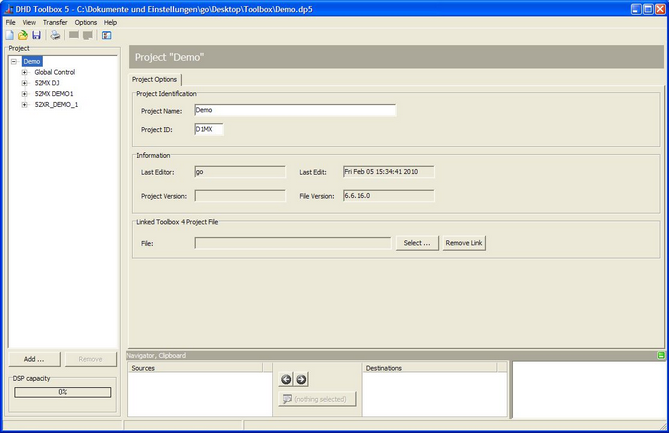
Task: Click the disabled Remove button
Action: pyautogui.click(x=90, y=359)
